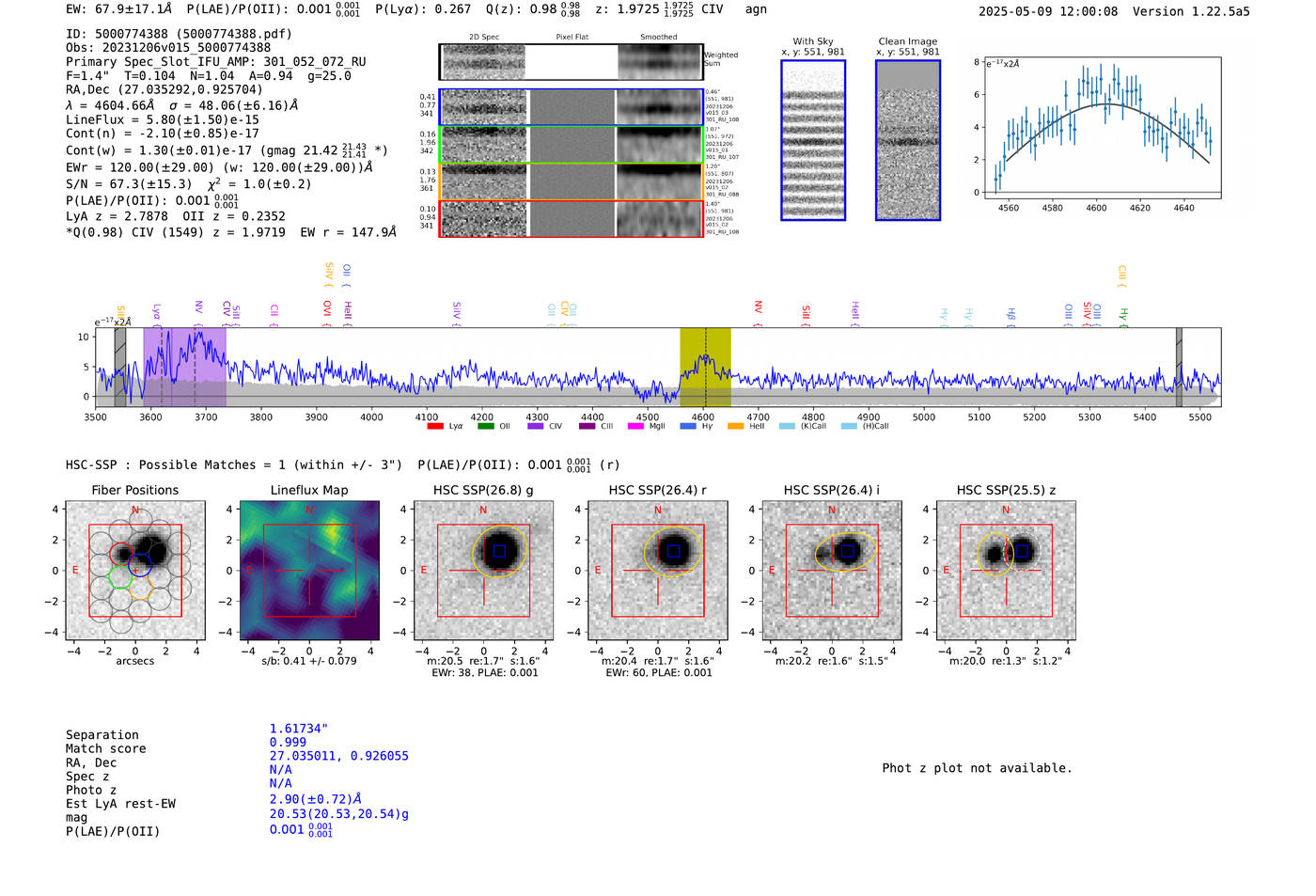1316x896 pixels.
Task: Select the Weighted Sum 2D spectrum row
Action: coord(571,62)
